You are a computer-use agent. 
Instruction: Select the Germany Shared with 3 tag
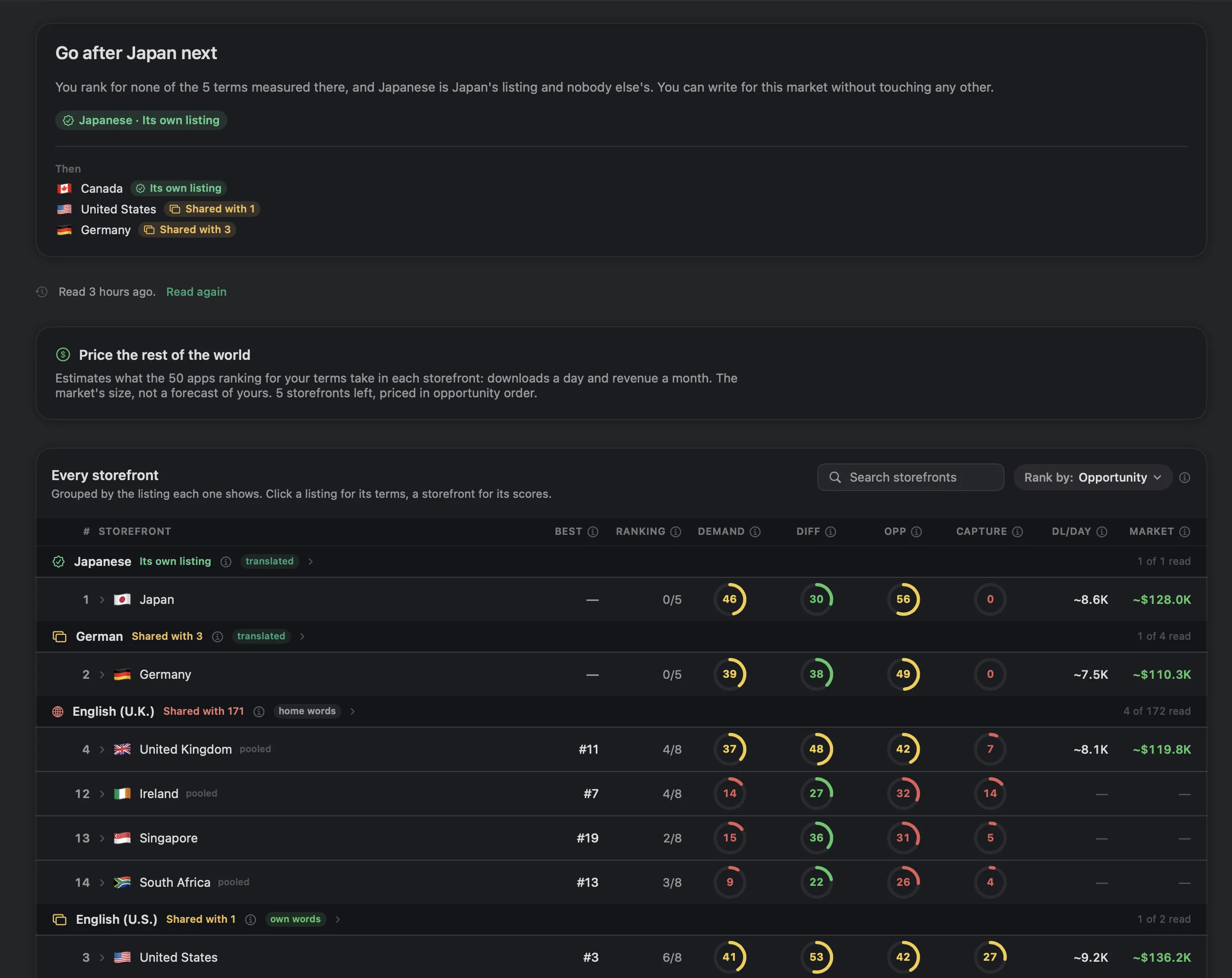[187, 230]
